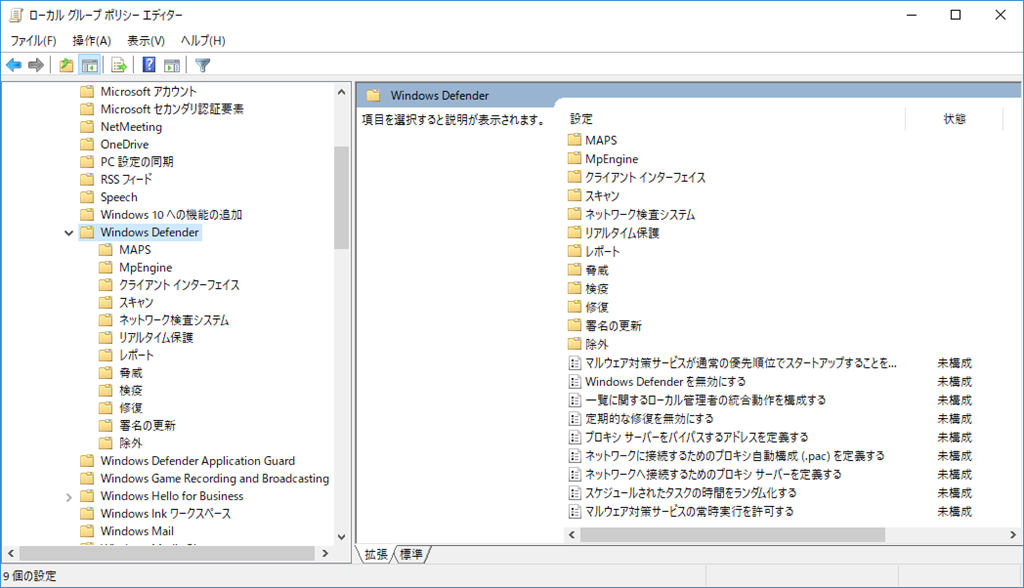Click the tree pane vertical scrollbar thumb
The height and width of the screenshot is (588, 1024).
click(341, 197)
